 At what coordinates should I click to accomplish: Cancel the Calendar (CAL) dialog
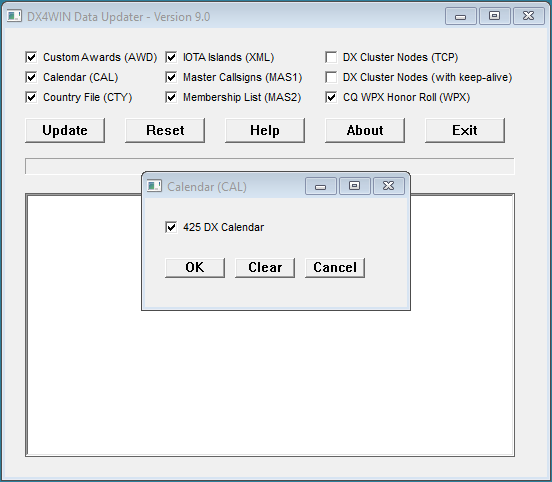[x=335, y=268]
